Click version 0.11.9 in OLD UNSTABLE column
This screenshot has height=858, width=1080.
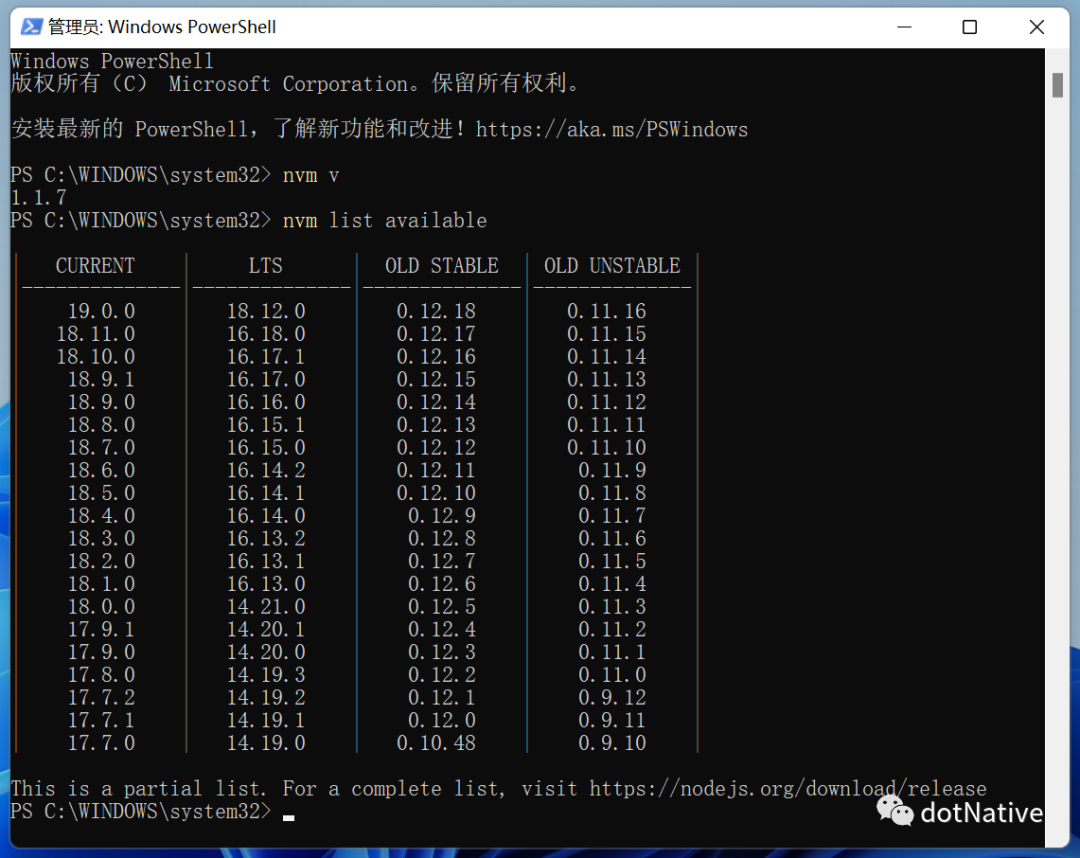coord(612,470)
